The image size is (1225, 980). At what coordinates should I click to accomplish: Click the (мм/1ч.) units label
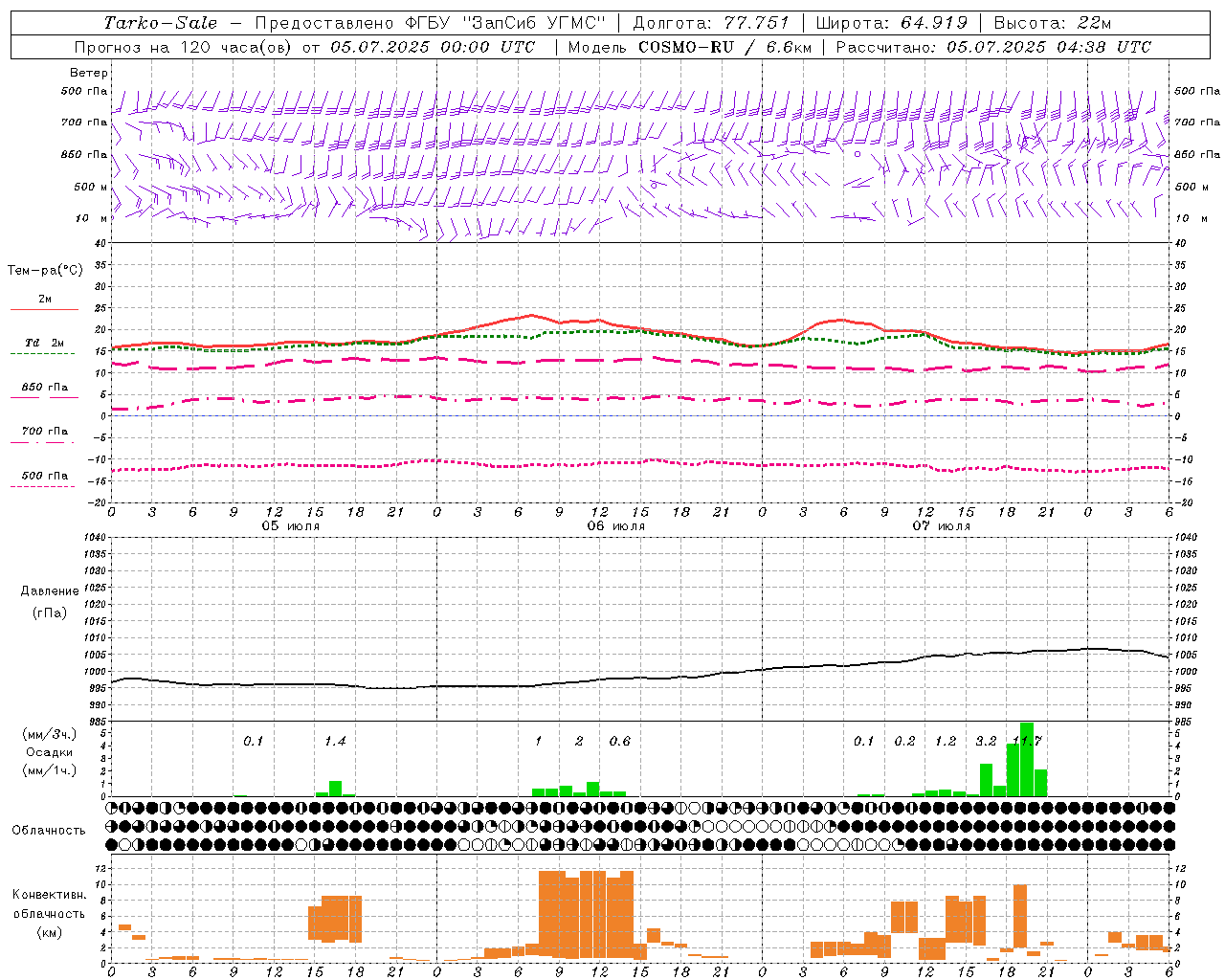tap(49, 770)
